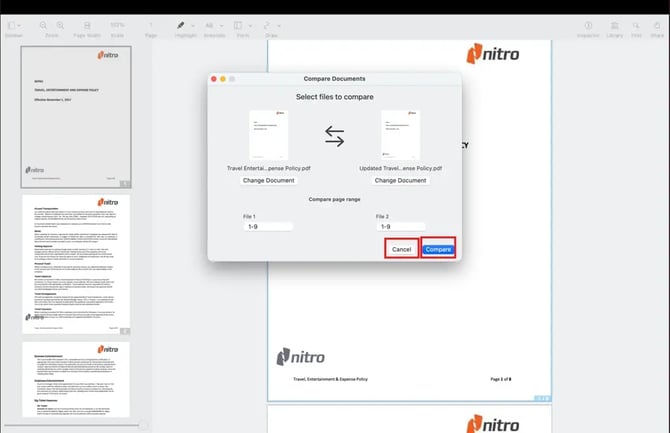Swap the two compared documents
This screenshot has height=433, width=670.
[334, 137]
